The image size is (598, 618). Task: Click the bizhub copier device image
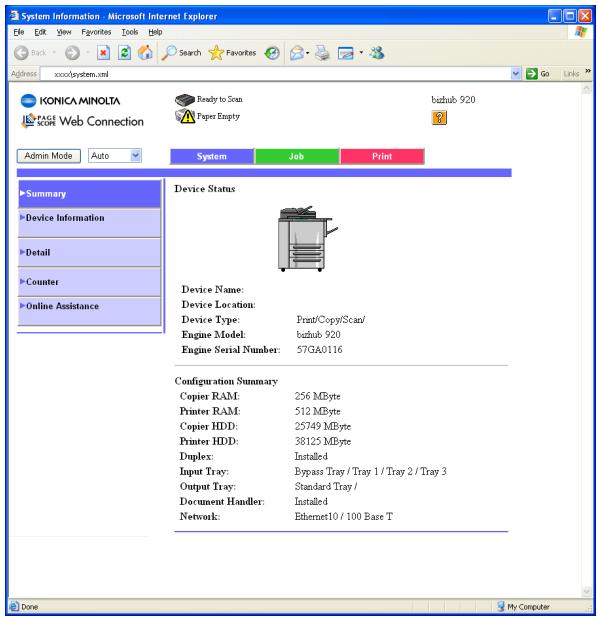(x=307, y=239)
